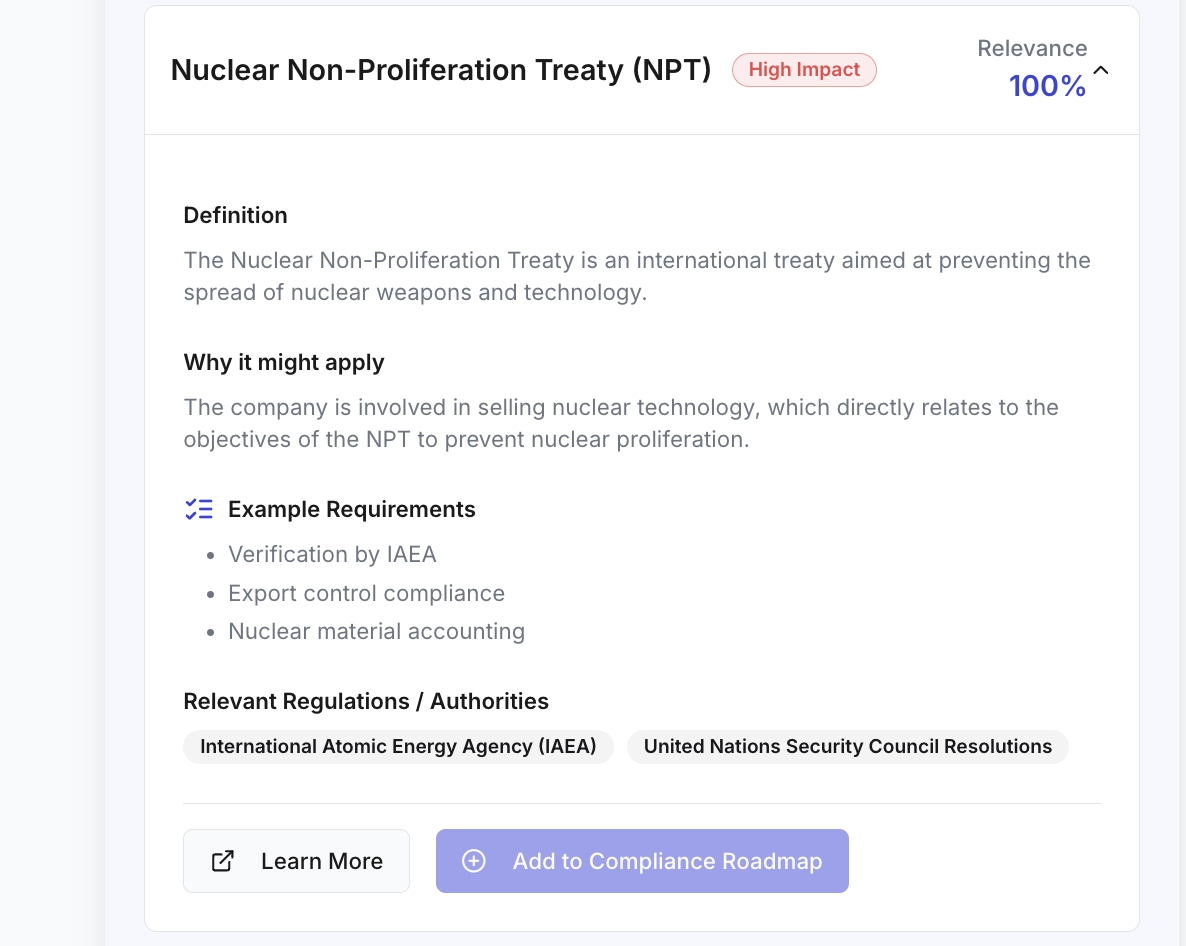Select the Nuclear material accounting requirement
The height and width of the screenshot is (946, 1186).
pyautogui.click(x=376, y=631)
